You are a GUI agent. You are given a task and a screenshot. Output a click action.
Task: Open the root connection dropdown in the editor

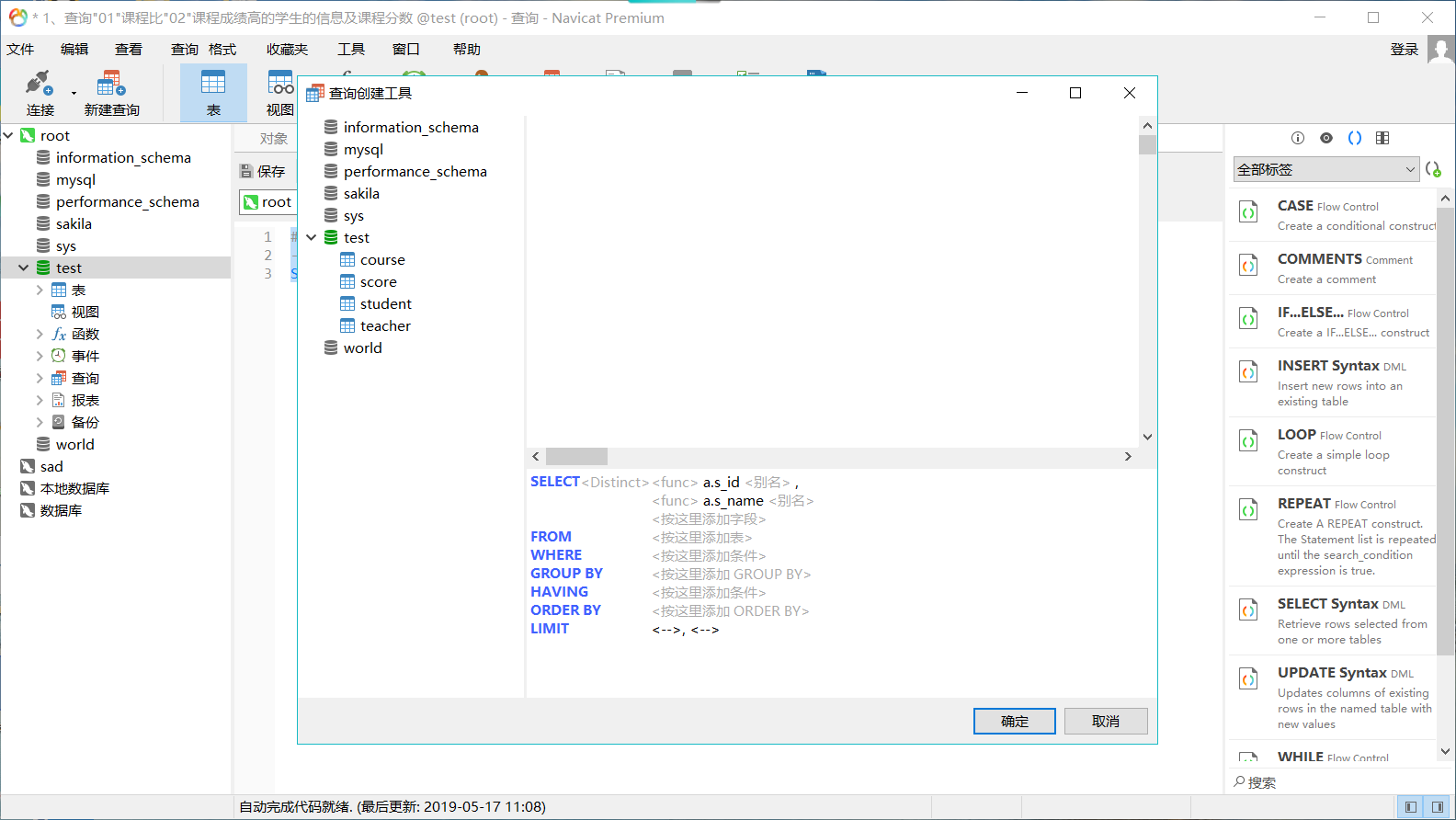point(267,202)
